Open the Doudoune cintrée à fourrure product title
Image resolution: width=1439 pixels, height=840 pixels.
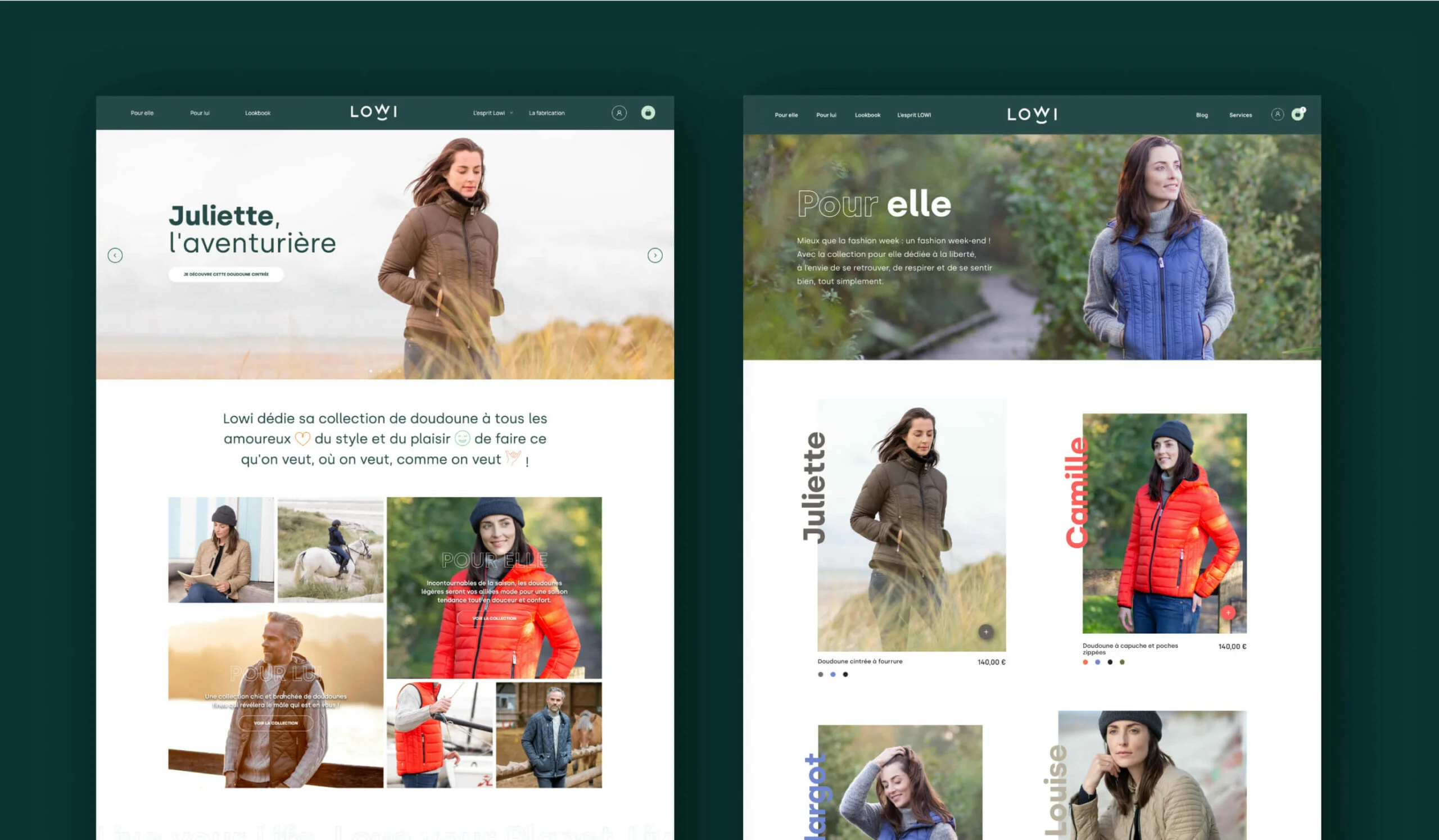pos(860,661)
